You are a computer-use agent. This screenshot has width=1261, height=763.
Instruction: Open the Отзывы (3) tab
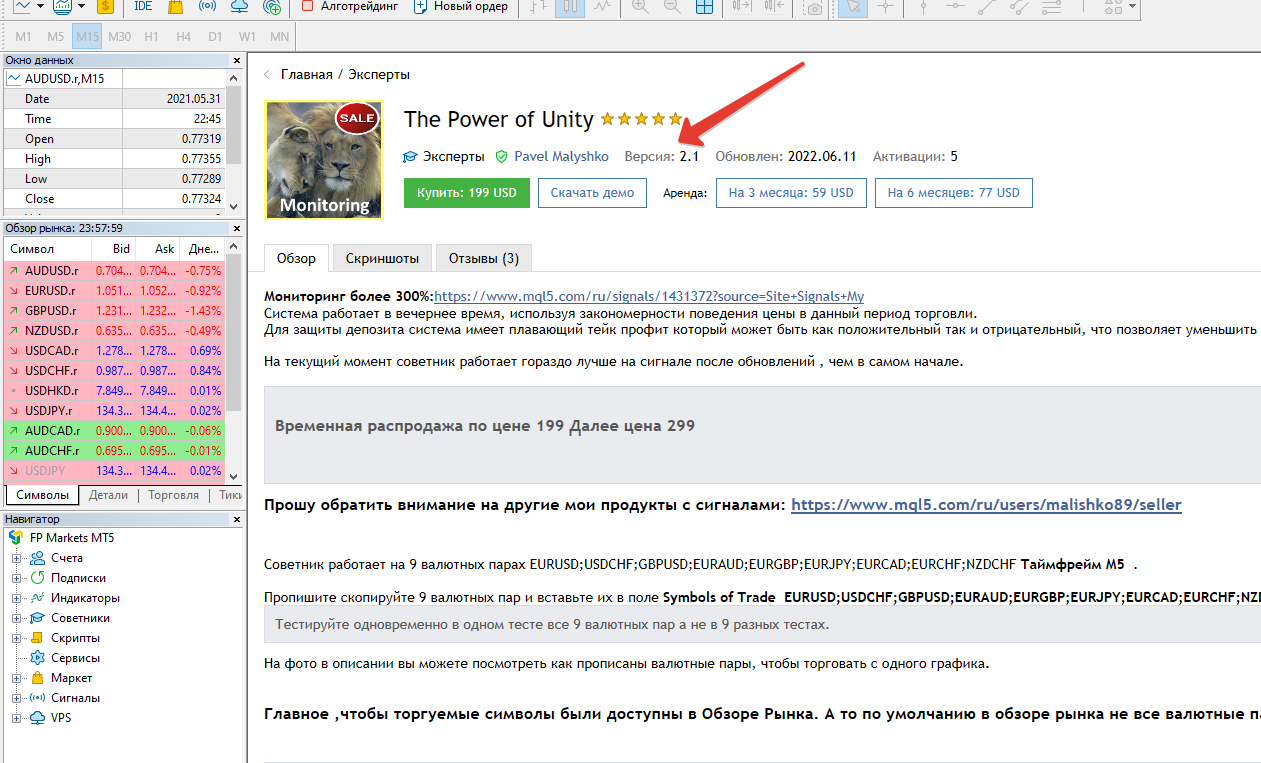click(484, 258)
